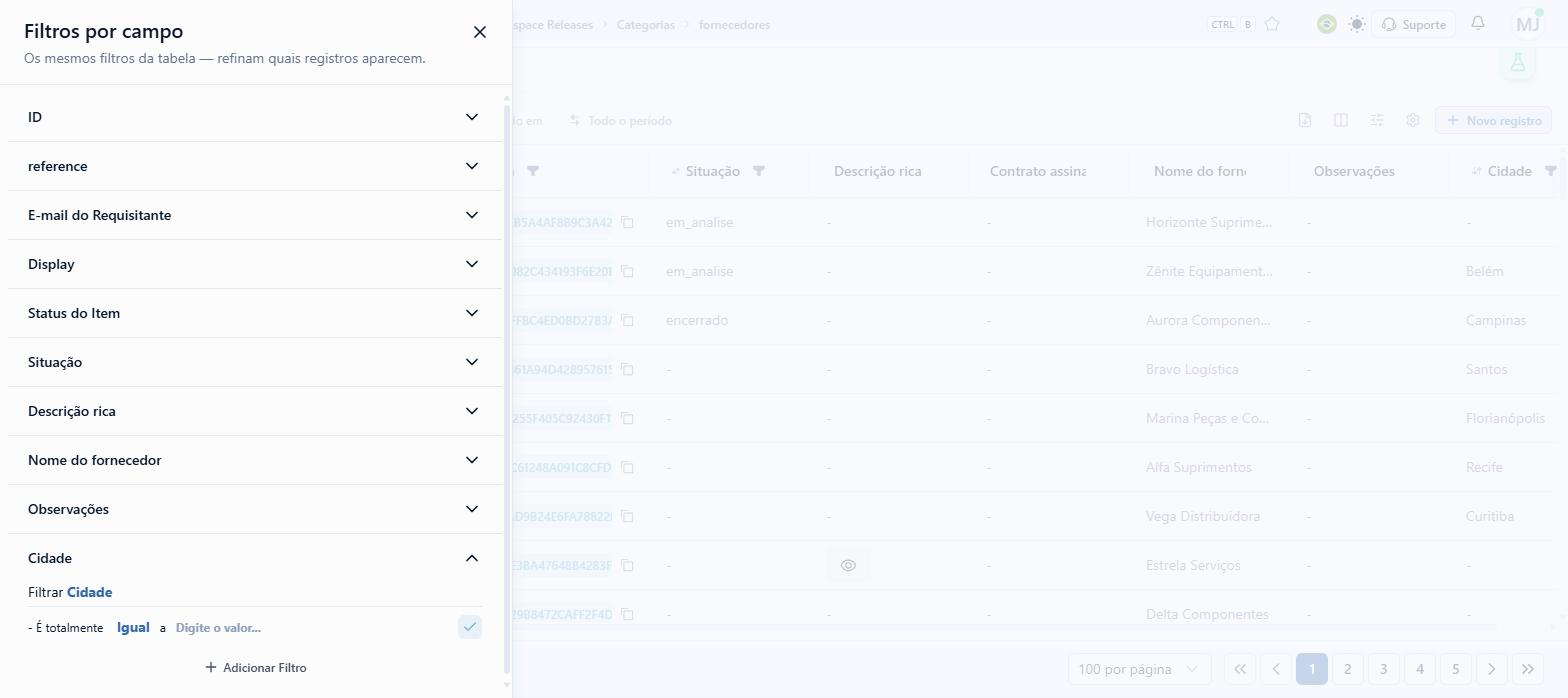Copy the ID in the Horizonte Suprime row
The width and height of the screenshot is (1568, 698).
627,222
